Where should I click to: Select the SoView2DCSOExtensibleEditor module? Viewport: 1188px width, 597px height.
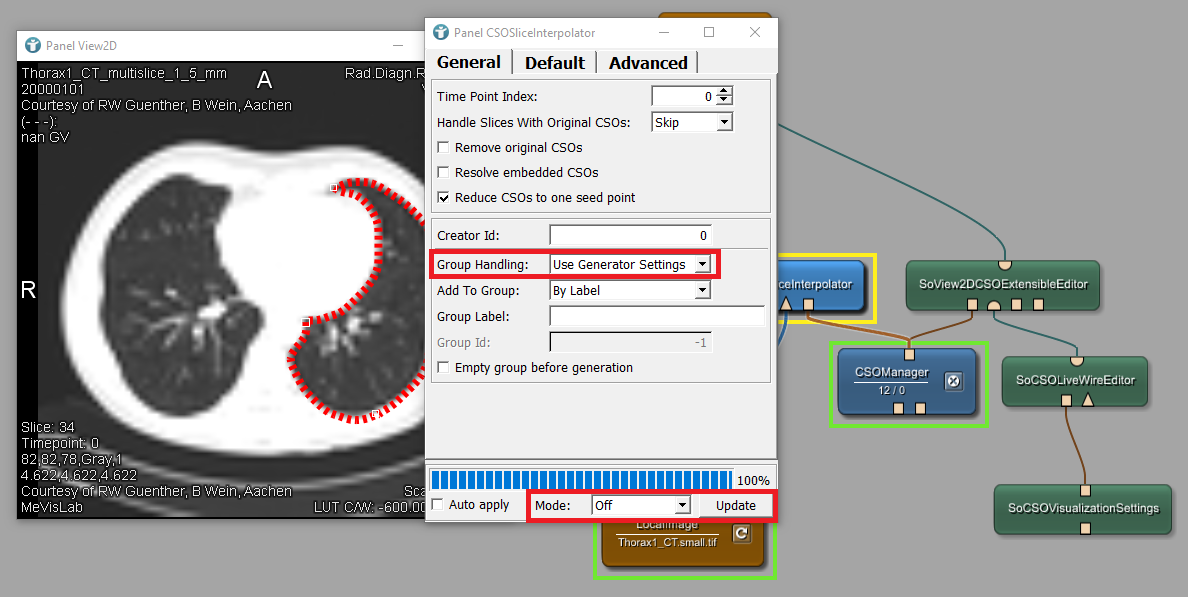(x=1002, y=284)
